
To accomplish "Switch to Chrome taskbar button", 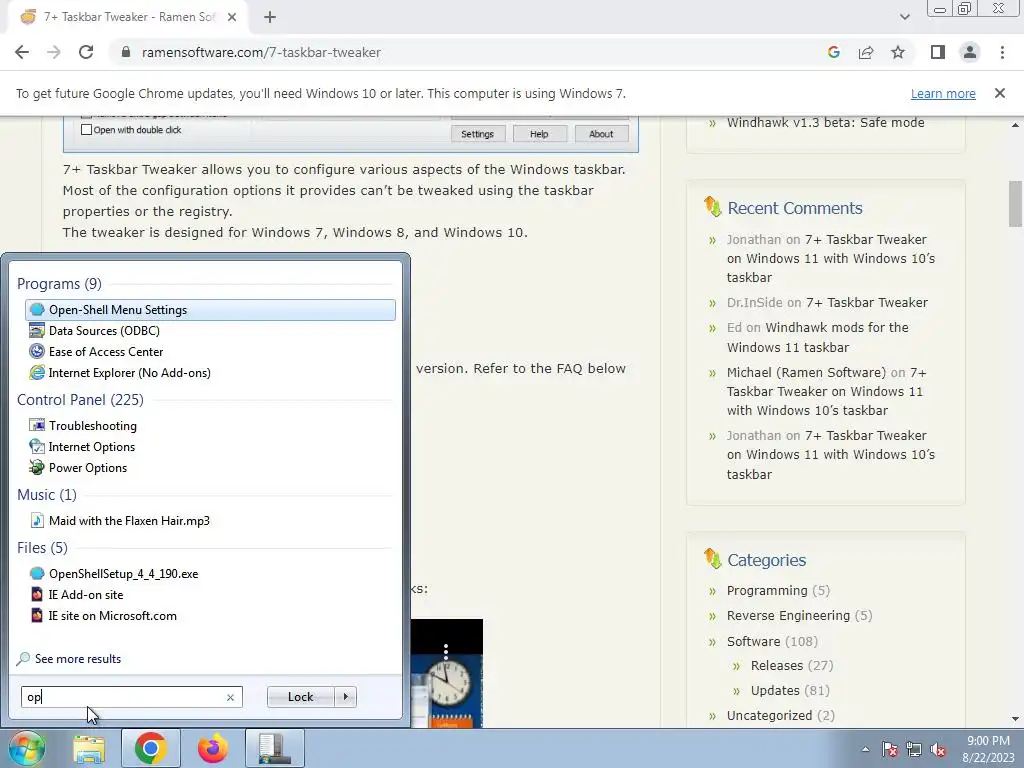I will tap(151, 748).
